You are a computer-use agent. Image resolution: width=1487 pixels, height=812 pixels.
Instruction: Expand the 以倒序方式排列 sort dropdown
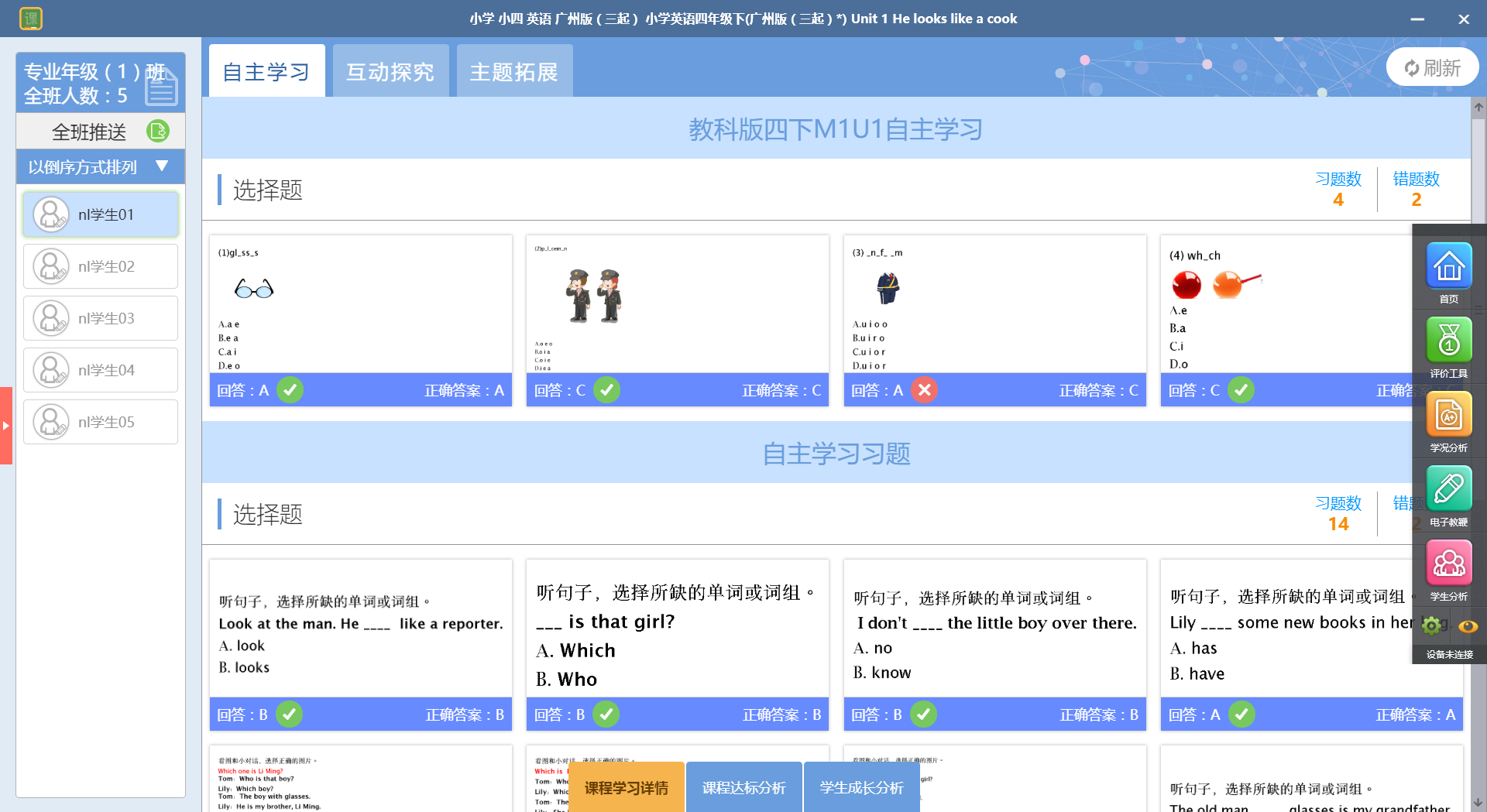coord(162,166)
